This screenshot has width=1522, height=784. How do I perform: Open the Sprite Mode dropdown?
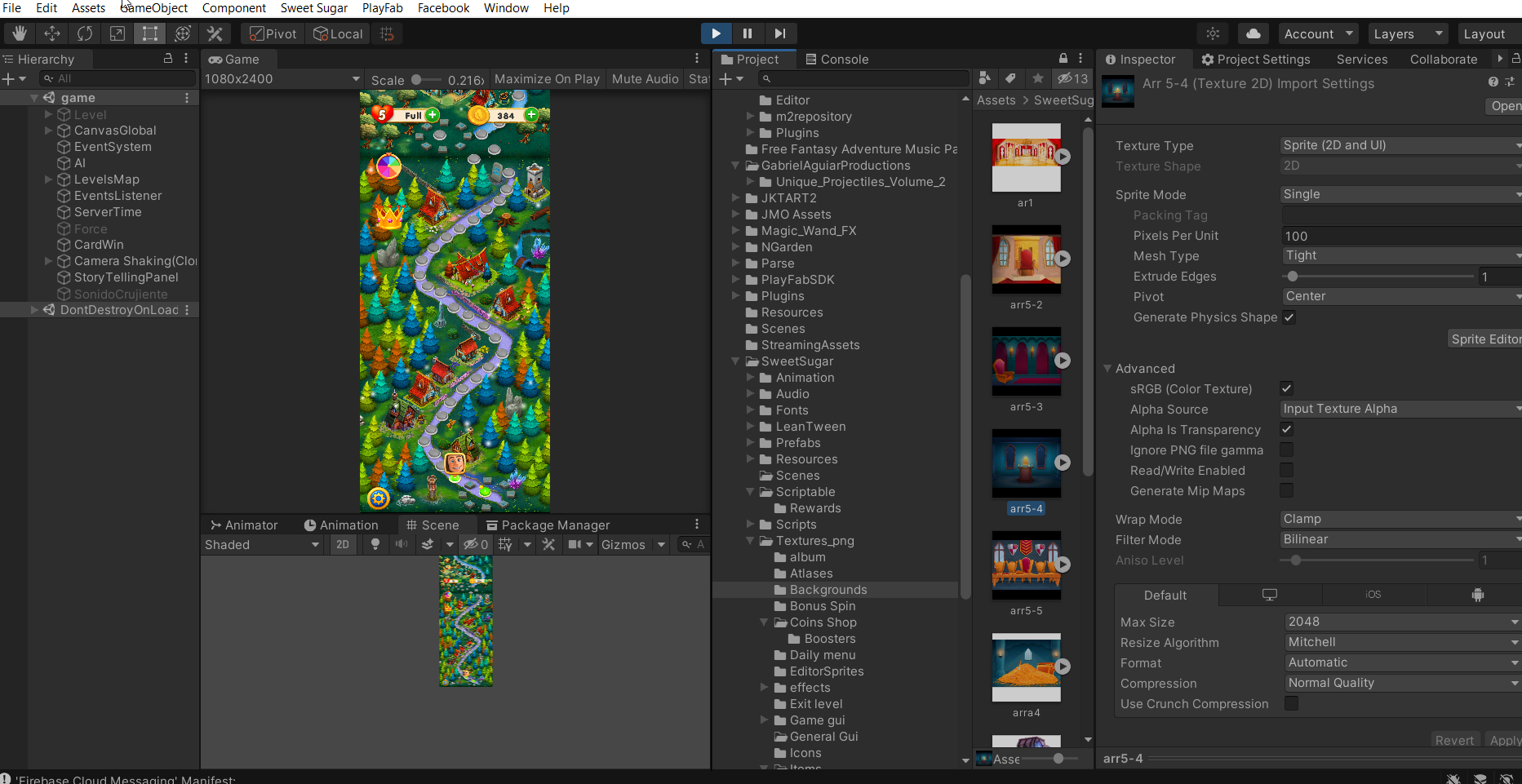pos(1400,194)
